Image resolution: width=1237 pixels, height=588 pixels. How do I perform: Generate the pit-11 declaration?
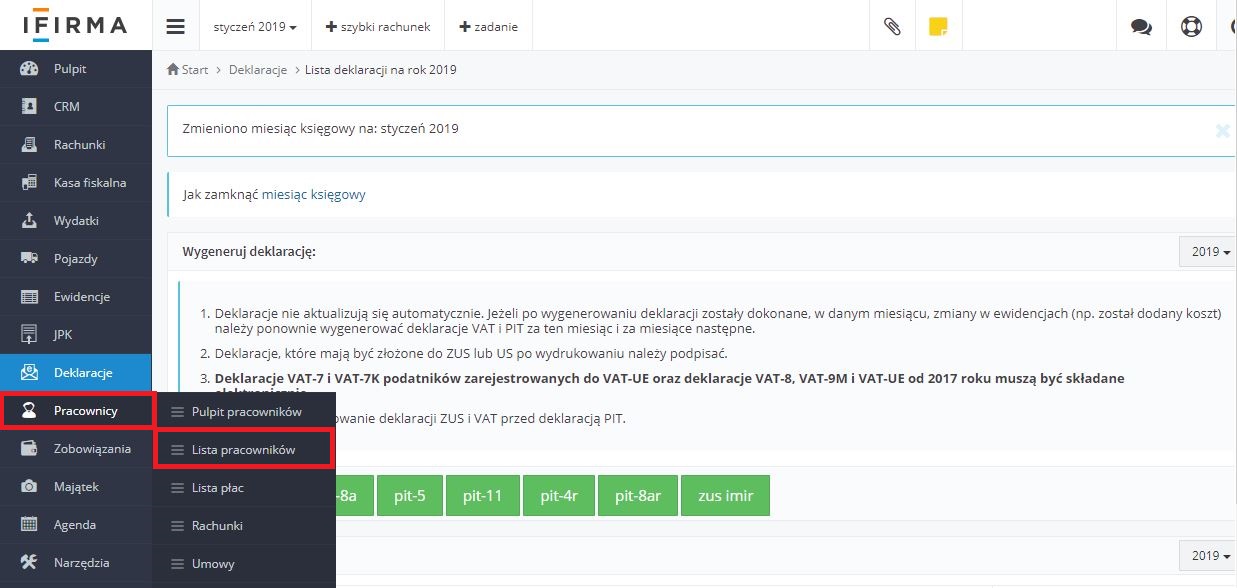point(482,495)
